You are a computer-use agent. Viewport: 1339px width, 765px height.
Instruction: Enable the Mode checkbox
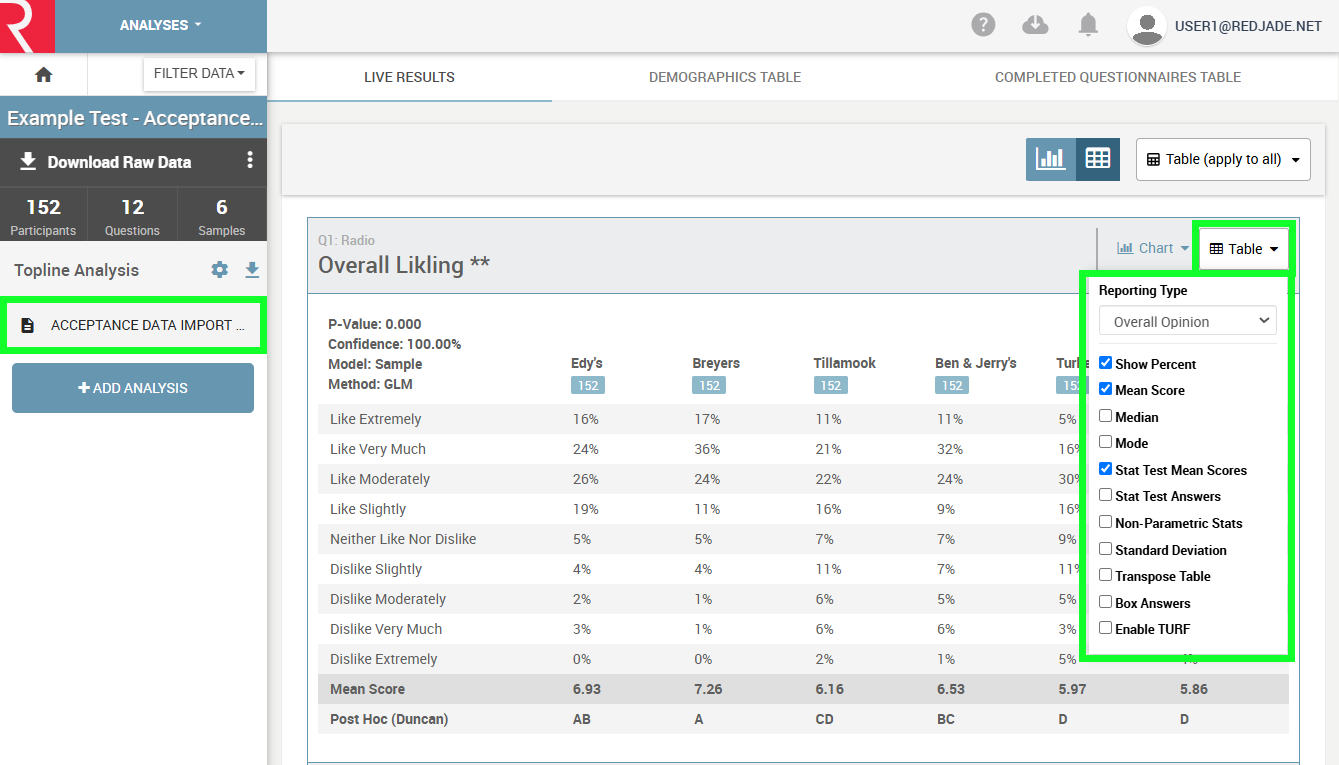click(x=1105, y=442)
